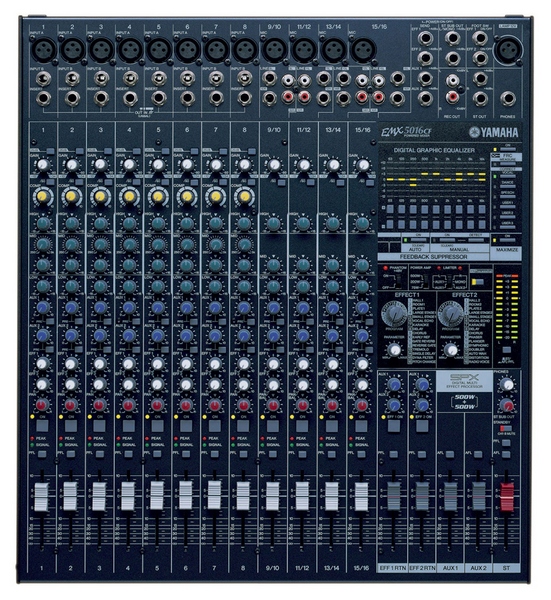Toggle channel 4 ON button
This screenshot has height=600, width=551.
pyautogui.click(x=129, y=426)
